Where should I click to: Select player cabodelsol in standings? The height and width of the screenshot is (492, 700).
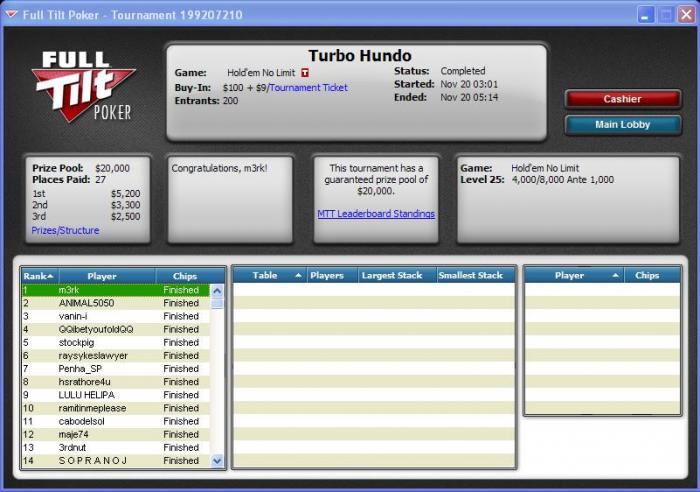pyautogui.click(x=116, y=421)
